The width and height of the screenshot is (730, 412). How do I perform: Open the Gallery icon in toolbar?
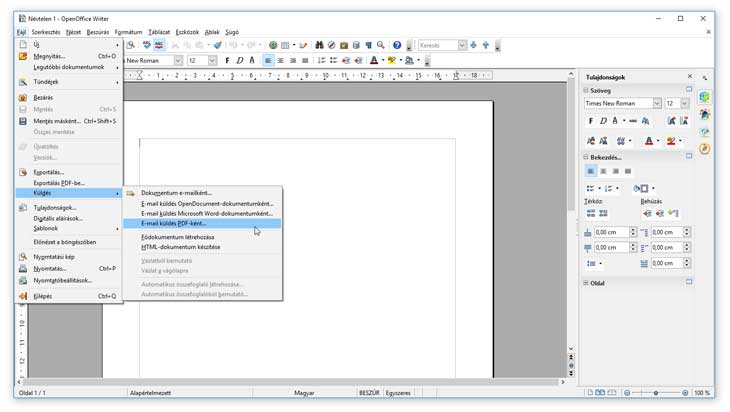coord(344,45)
